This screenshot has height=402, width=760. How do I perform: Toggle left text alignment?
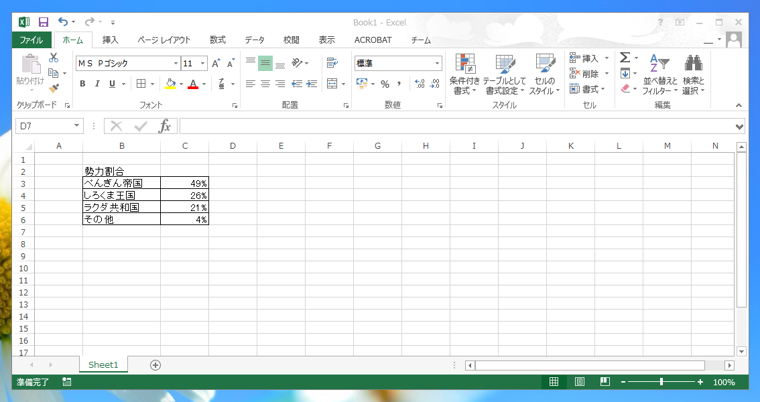[x=250, y=84]
